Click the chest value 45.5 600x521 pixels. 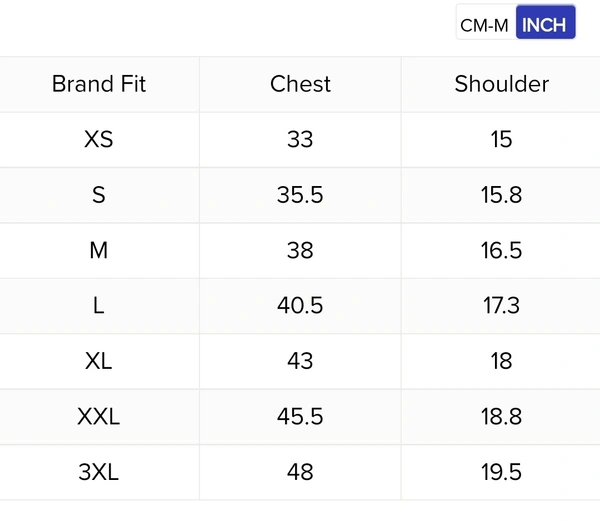(300, 416)
